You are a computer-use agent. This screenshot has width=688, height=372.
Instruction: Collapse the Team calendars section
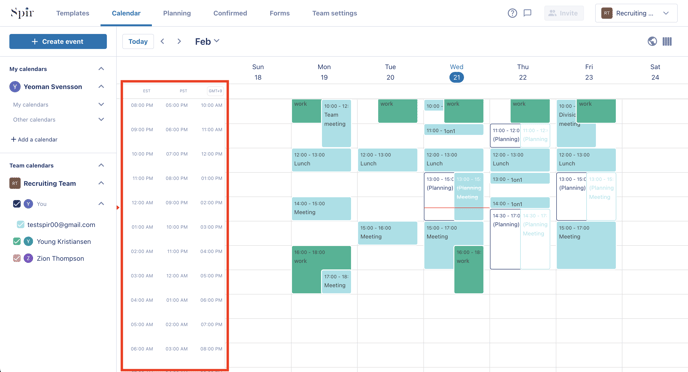click(101, 165)
